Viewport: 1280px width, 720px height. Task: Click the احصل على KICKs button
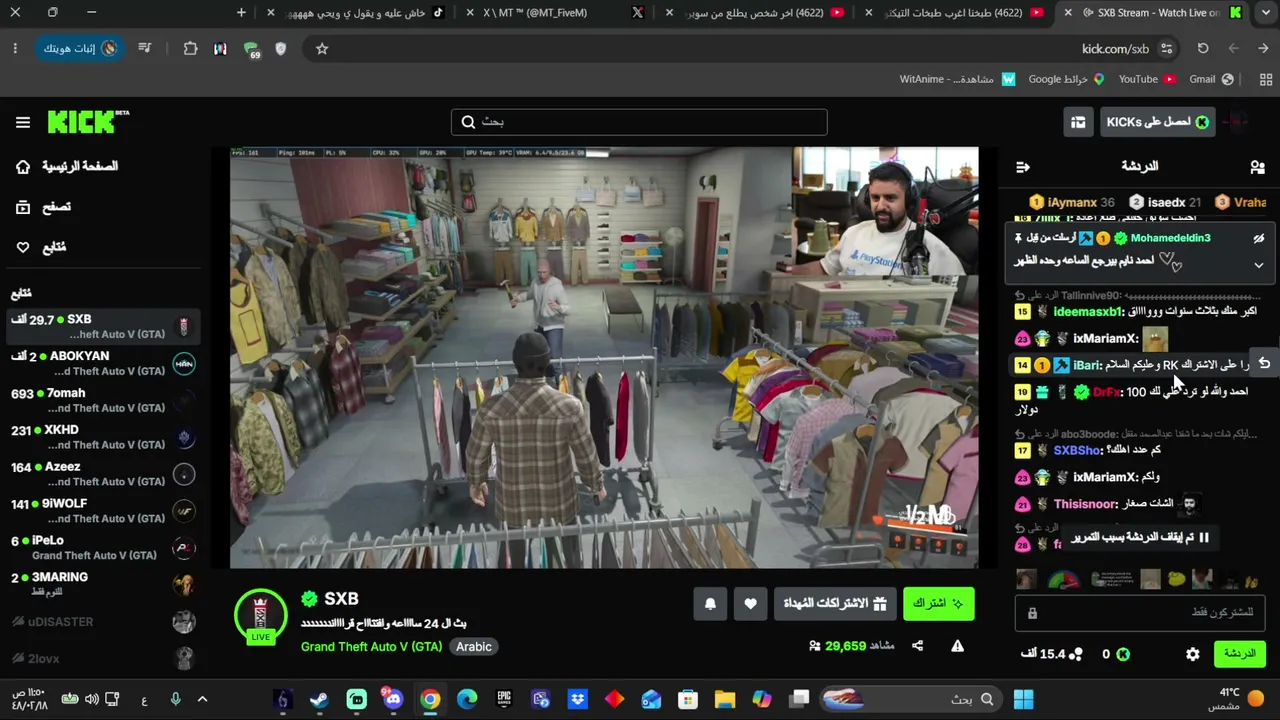(1157, 122)
